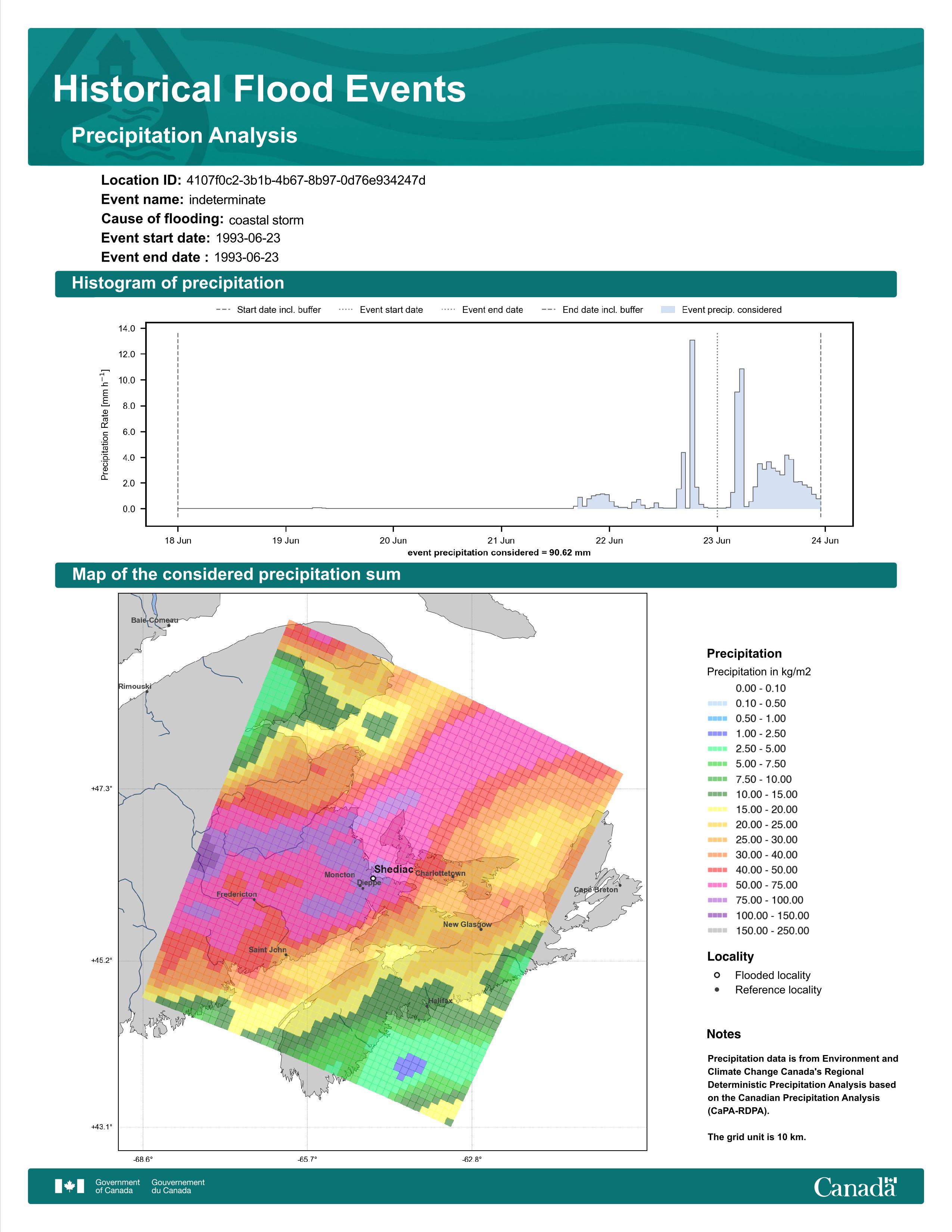Image resolution: width=952 pixels, height=1232 pixels.
Task: Click the +47.3° latitude label
Action: (102, 788)
